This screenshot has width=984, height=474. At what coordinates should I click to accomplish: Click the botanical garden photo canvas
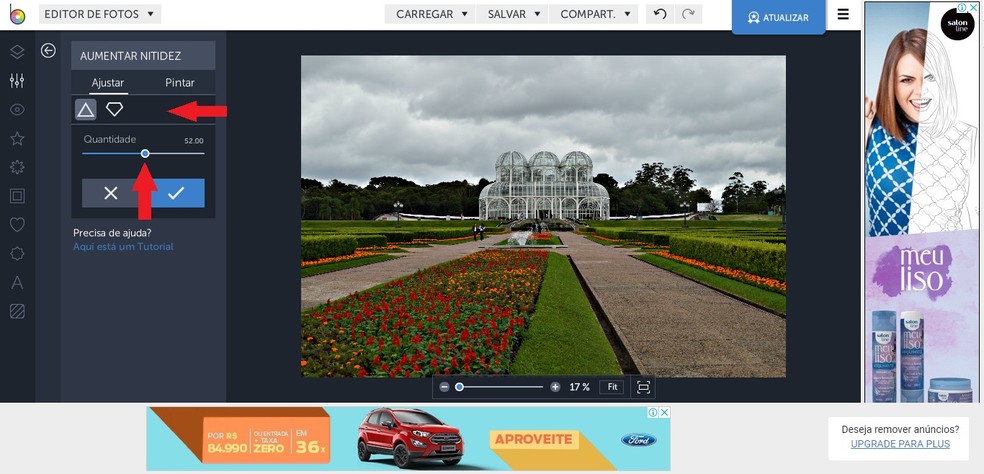543,216
